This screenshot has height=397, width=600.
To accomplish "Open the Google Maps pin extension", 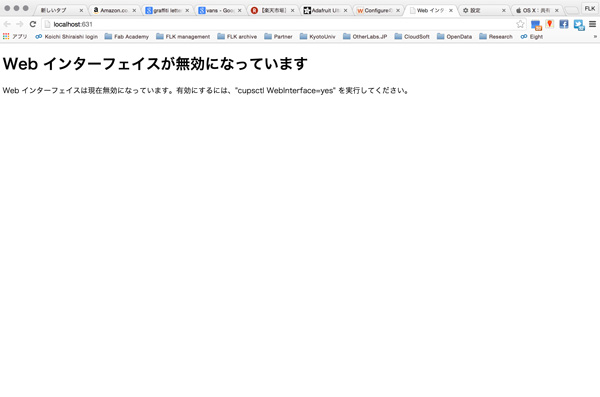I will 550,24.
